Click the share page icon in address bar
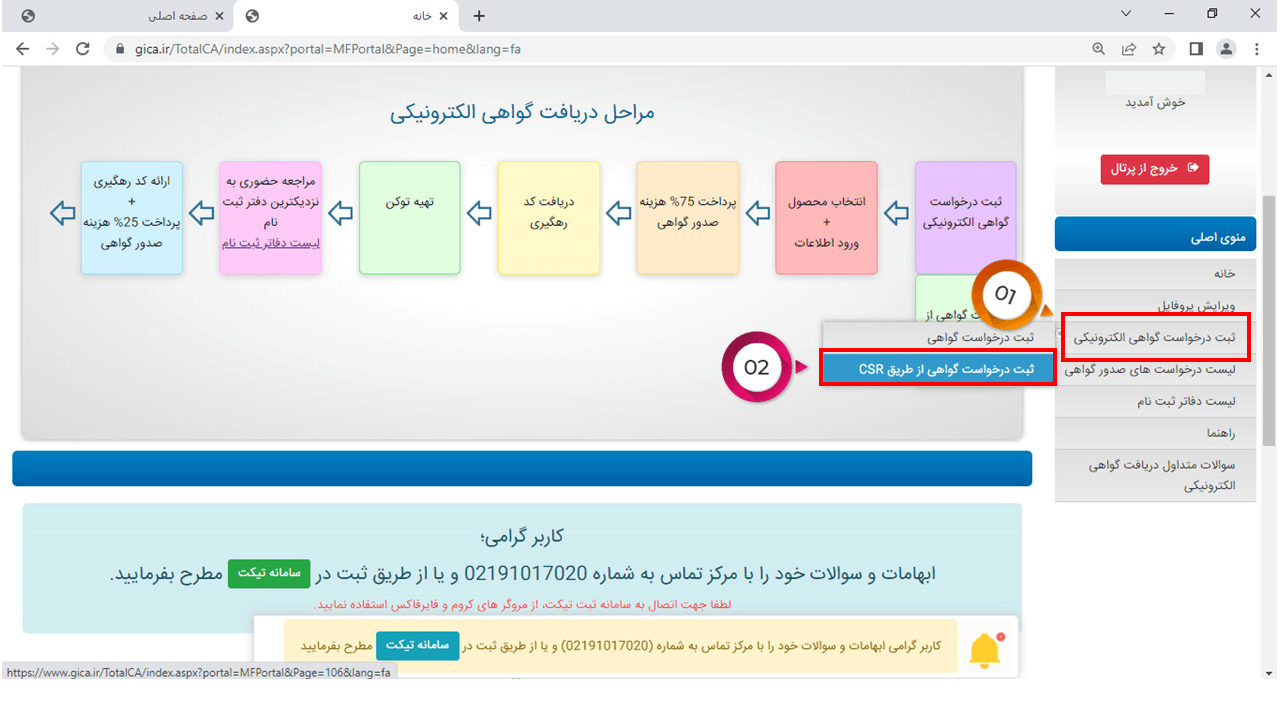Viewport: 1280px width, 720px height. click(1129, 48)
